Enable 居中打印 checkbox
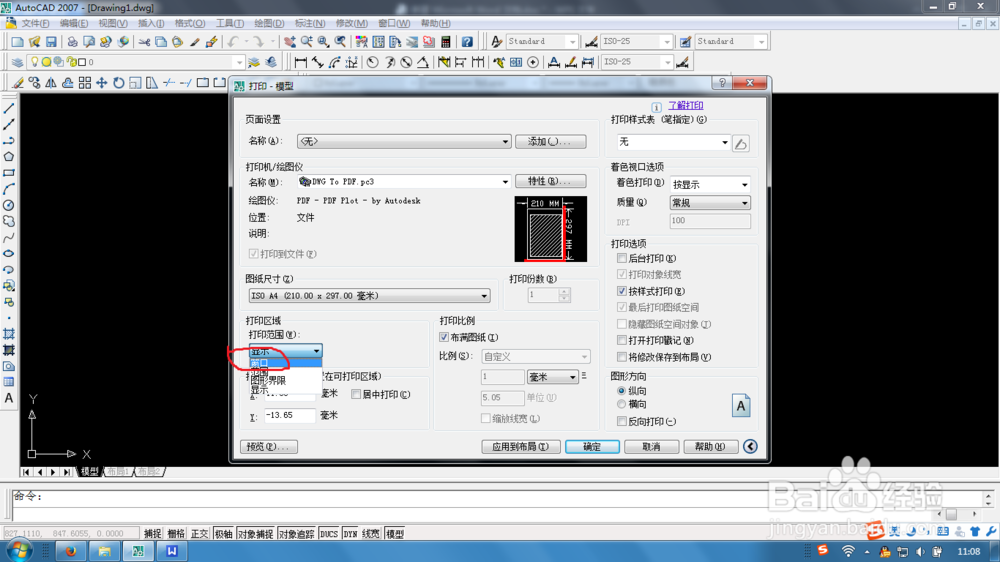The image size is (1000, 562). pyautogui.click(x=356, y=394)
